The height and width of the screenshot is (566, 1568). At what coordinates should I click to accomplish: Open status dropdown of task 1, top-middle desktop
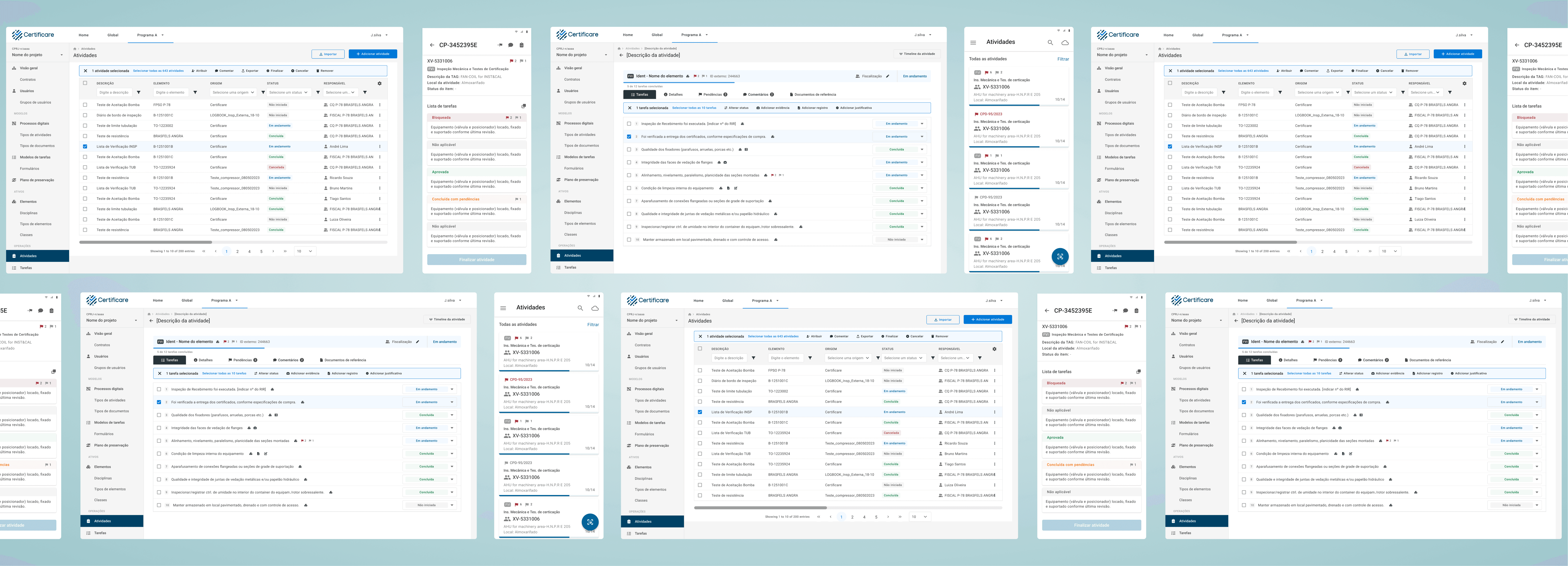coord(899,124)
